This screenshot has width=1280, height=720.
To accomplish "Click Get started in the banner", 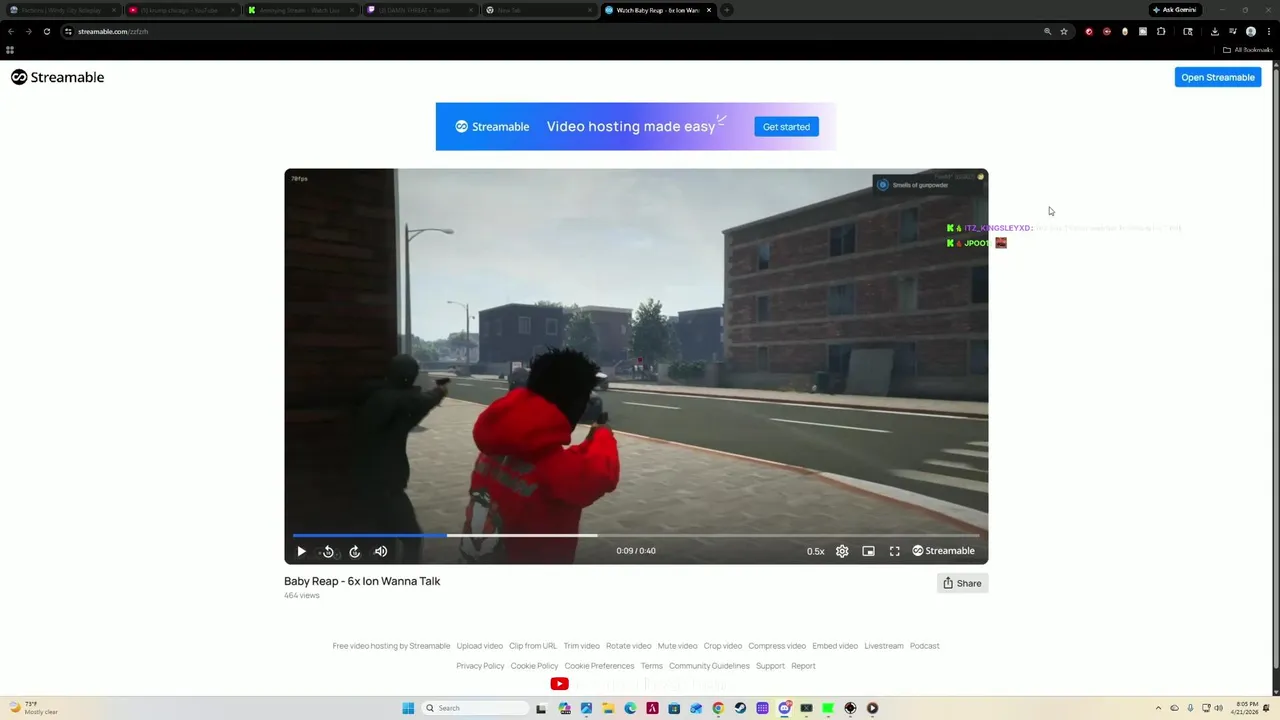I will click(x=786, y=127).
